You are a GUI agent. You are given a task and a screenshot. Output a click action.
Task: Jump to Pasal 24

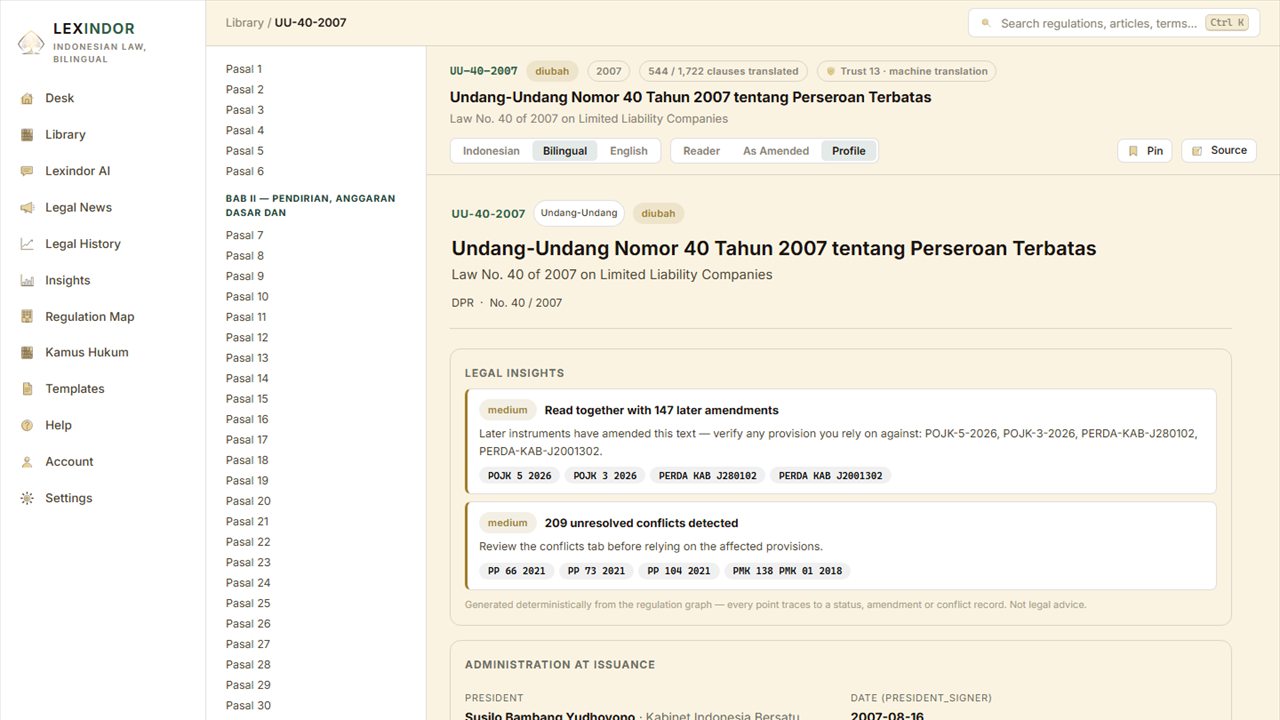[248, 583]
